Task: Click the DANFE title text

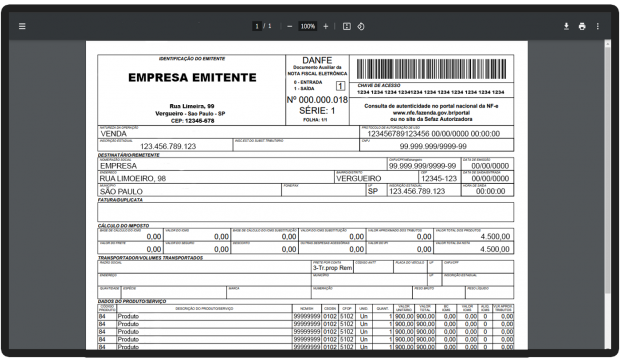Action: [x=317, y=60]
